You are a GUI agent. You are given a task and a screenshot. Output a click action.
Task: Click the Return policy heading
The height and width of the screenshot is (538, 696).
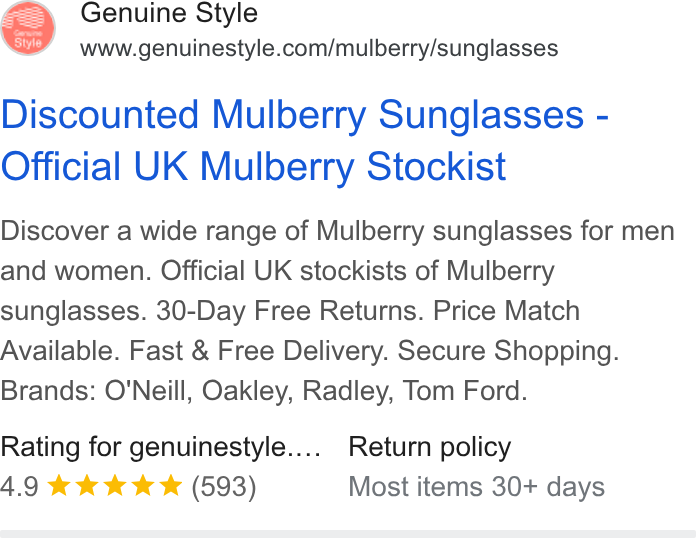click(430, 447)
